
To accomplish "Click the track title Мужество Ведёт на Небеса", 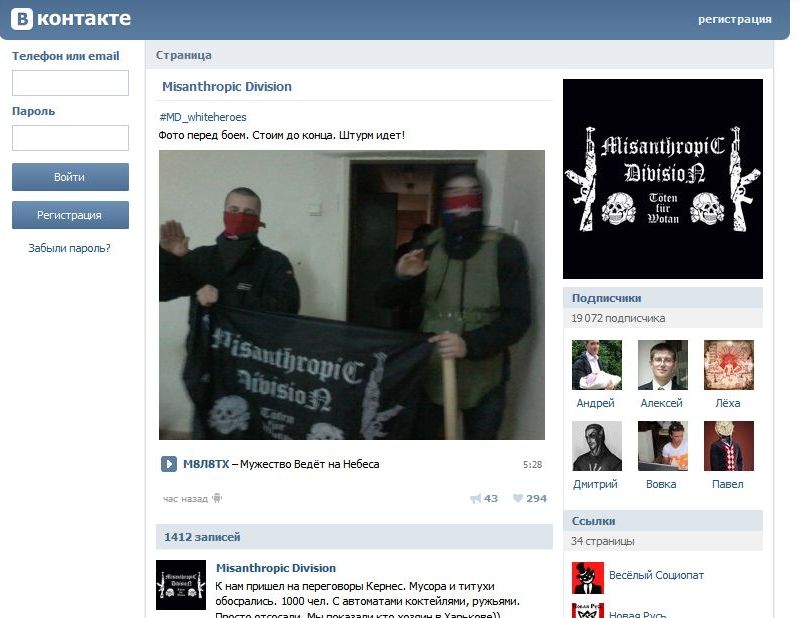I will click(x=310, y=464).
